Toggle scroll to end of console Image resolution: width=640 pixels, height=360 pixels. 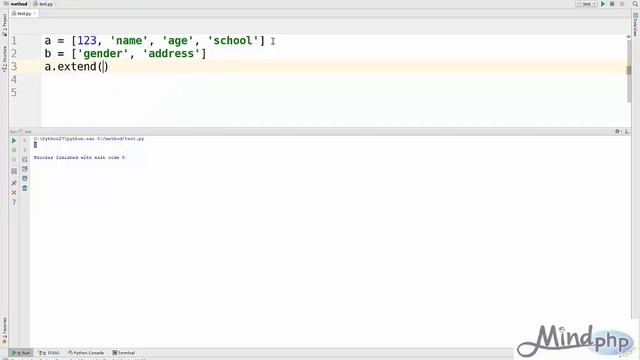point(24,169)
